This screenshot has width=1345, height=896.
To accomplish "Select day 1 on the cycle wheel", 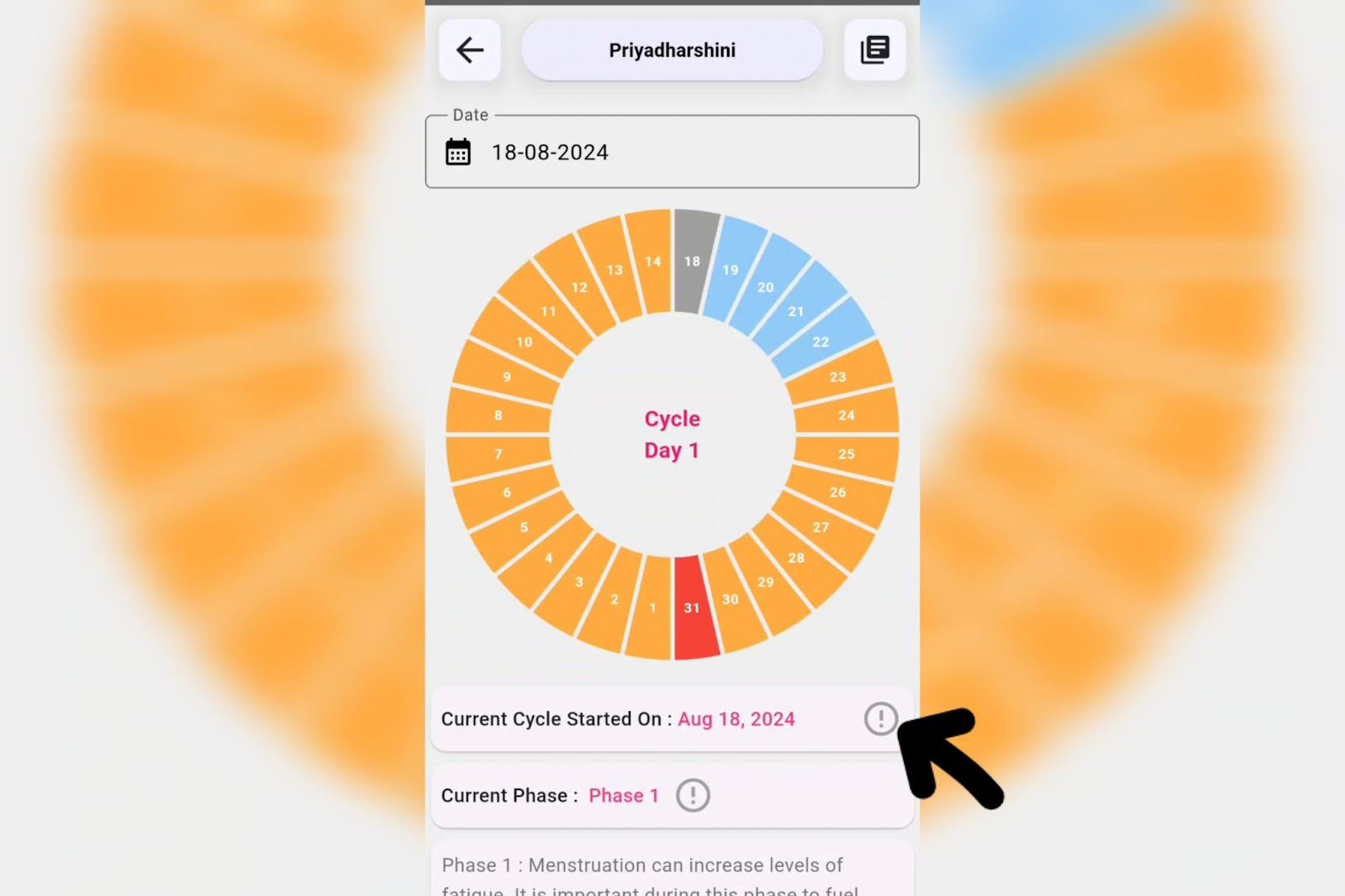I will tap(652, 607).
